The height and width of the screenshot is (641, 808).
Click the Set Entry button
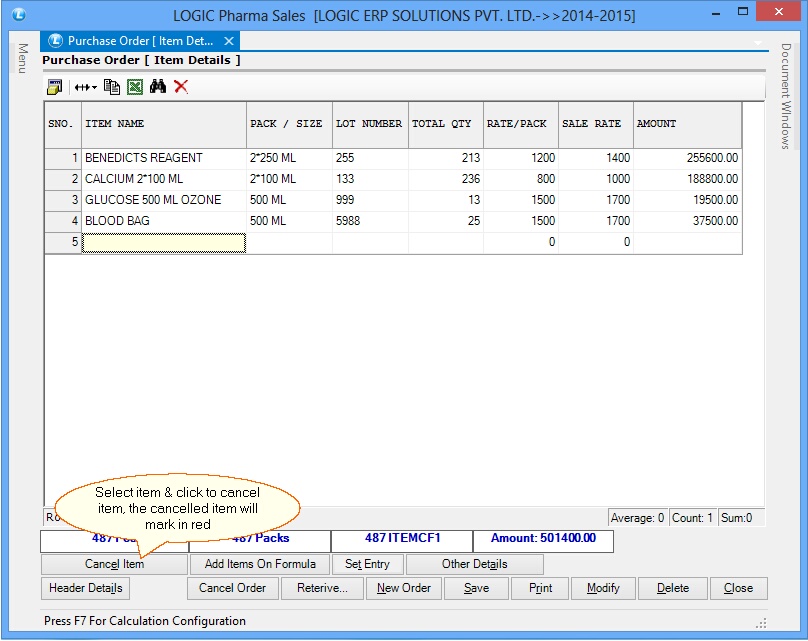(x=367, y=564)
